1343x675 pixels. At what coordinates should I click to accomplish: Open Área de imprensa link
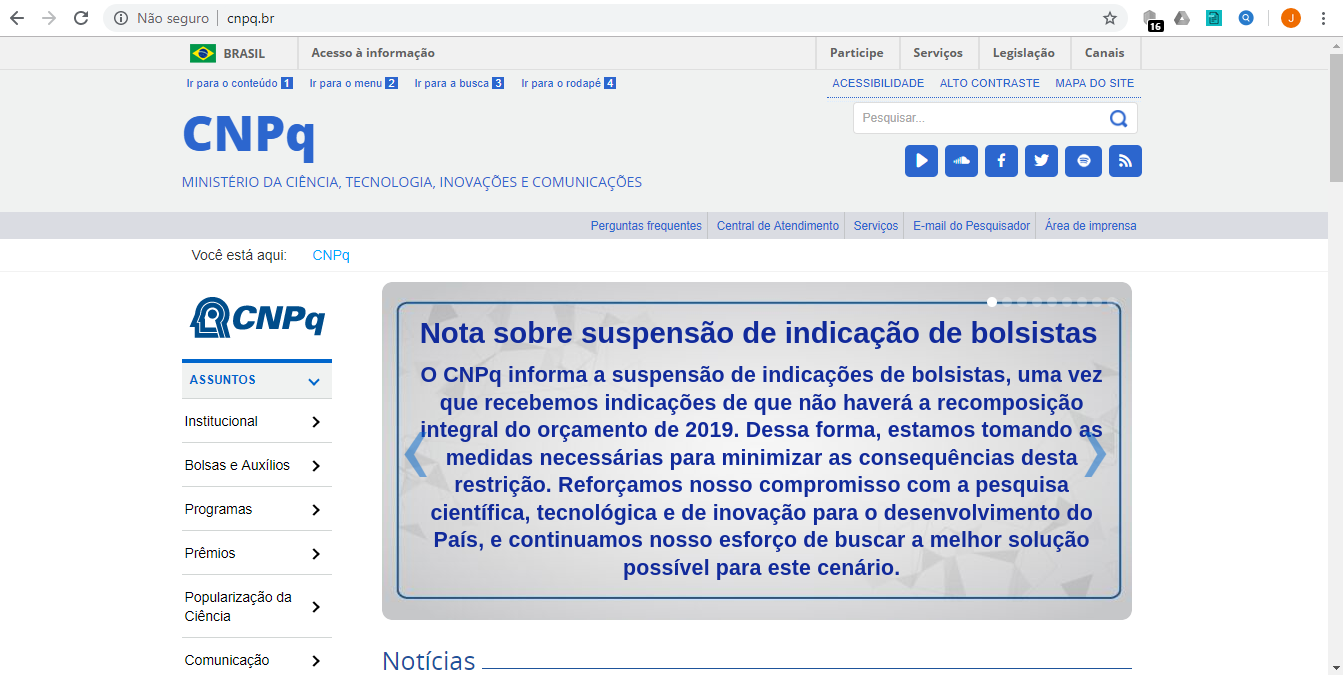tap(1091, 226)
